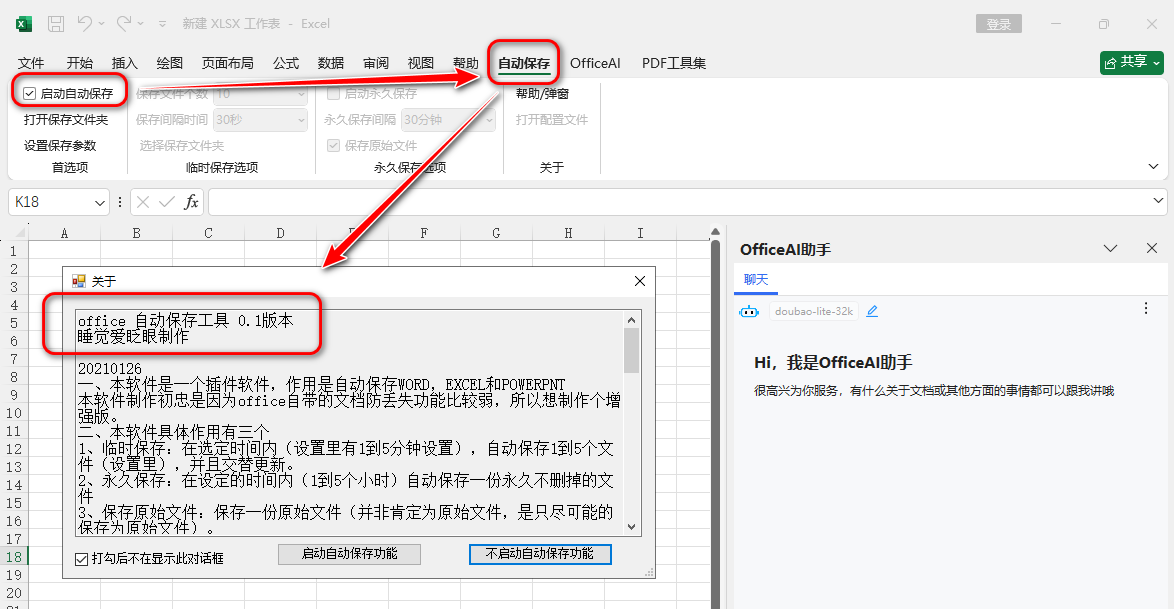Select column H header
The image size is (1174, 609).
568,233
